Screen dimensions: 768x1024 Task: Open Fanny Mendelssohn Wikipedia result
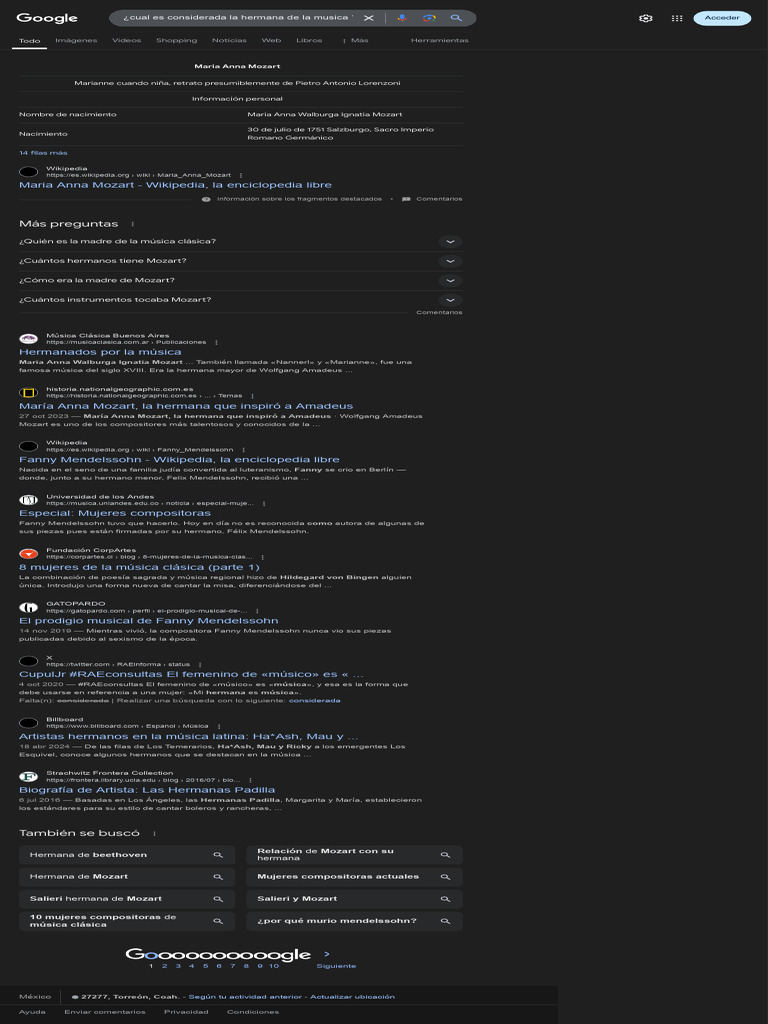(179, 460)
